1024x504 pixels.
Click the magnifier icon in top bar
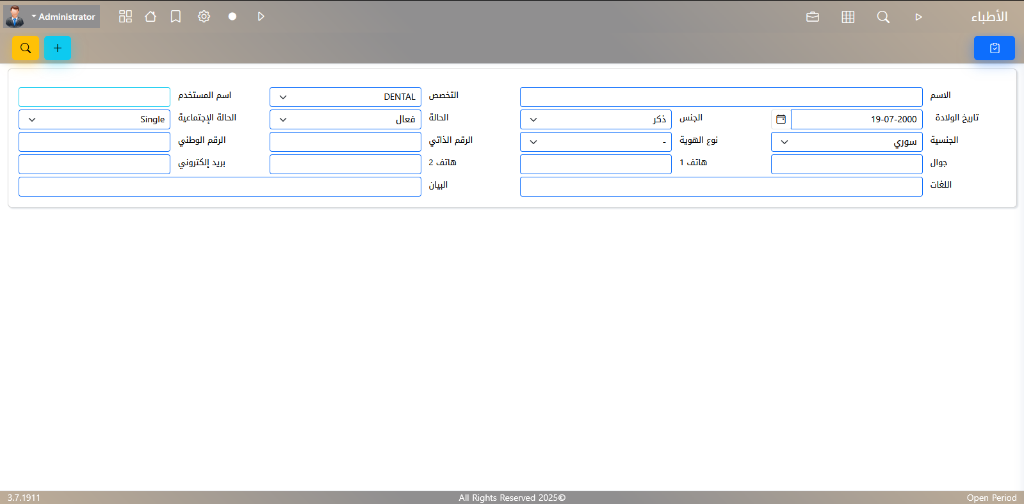(x=883, y=17)
